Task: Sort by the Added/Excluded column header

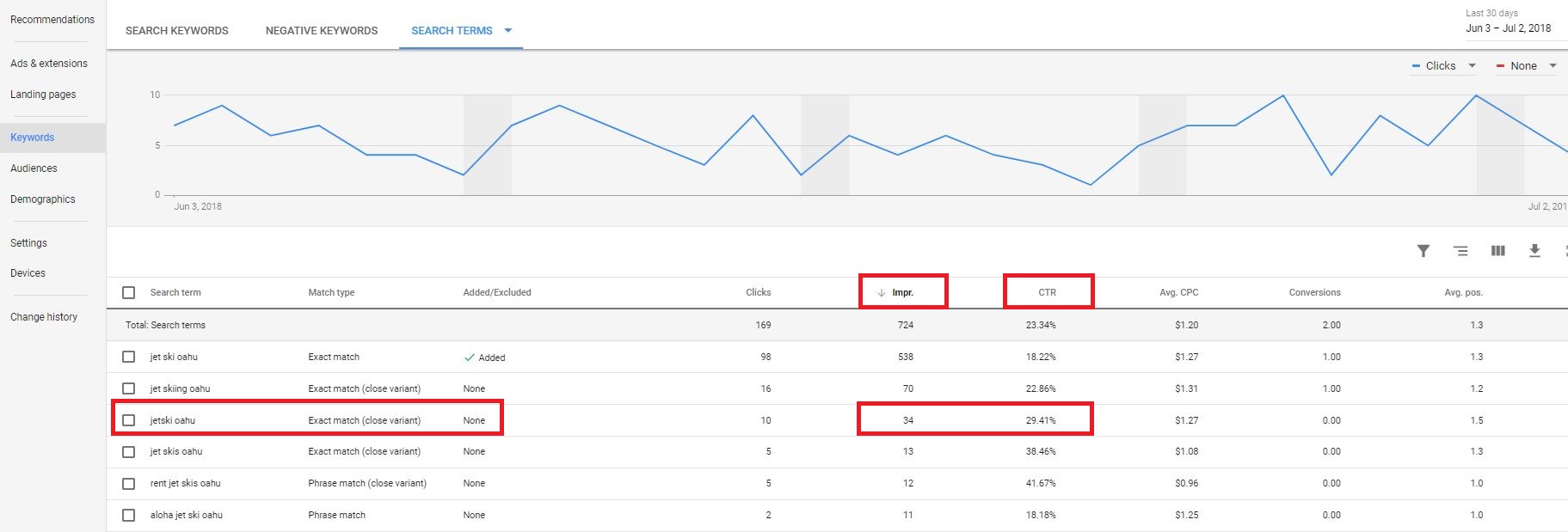Action: (x=497, y=293)
